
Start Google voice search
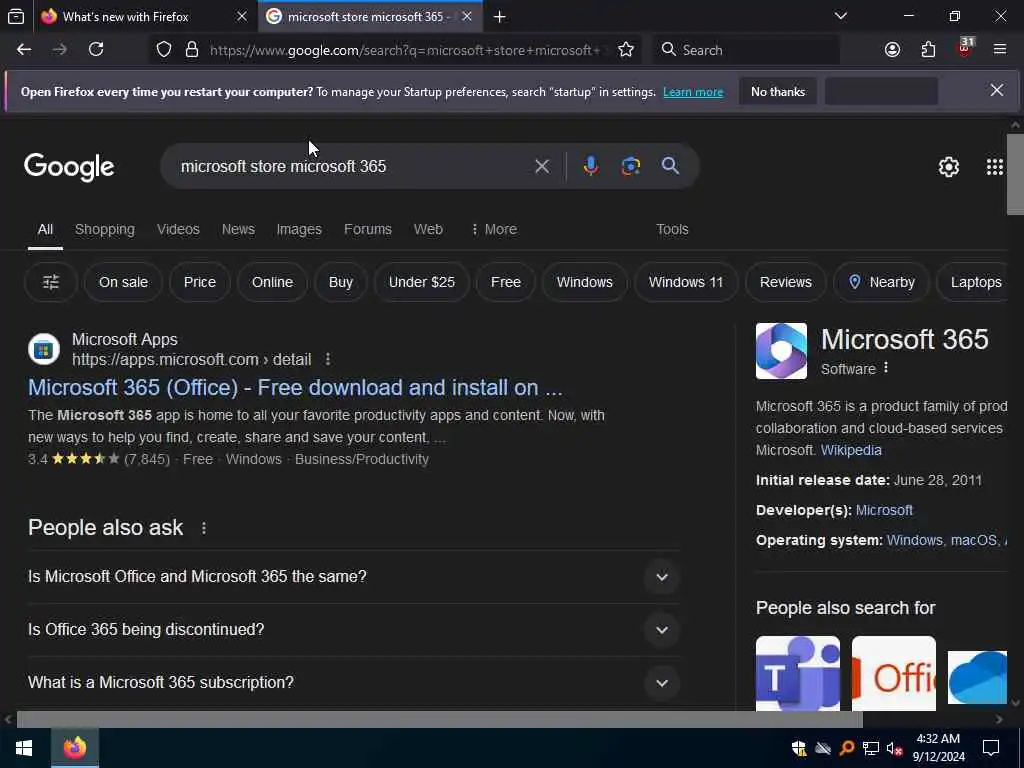pyautogui.click(x=590, y=167)
